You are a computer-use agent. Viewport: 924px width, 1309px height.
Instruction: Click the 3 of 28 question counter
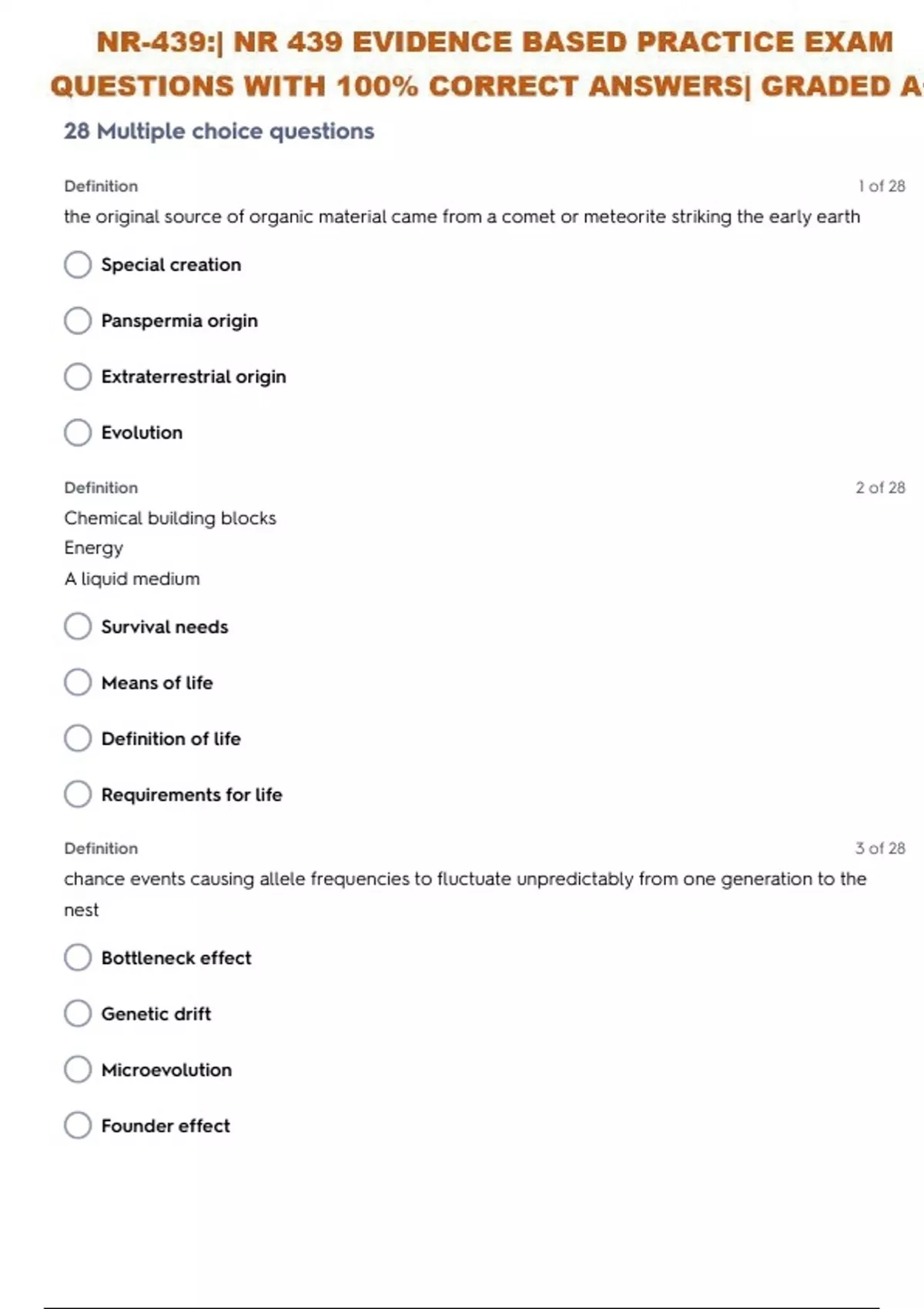880,849
